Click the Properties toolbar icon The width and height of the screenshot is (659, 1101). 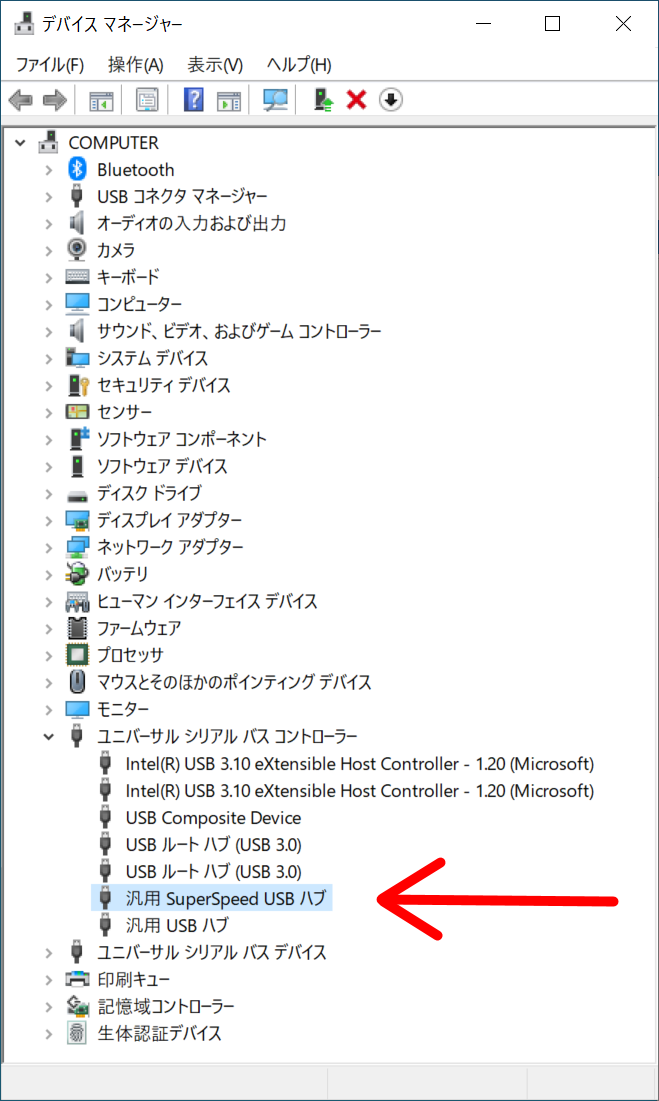coord(147,100)
